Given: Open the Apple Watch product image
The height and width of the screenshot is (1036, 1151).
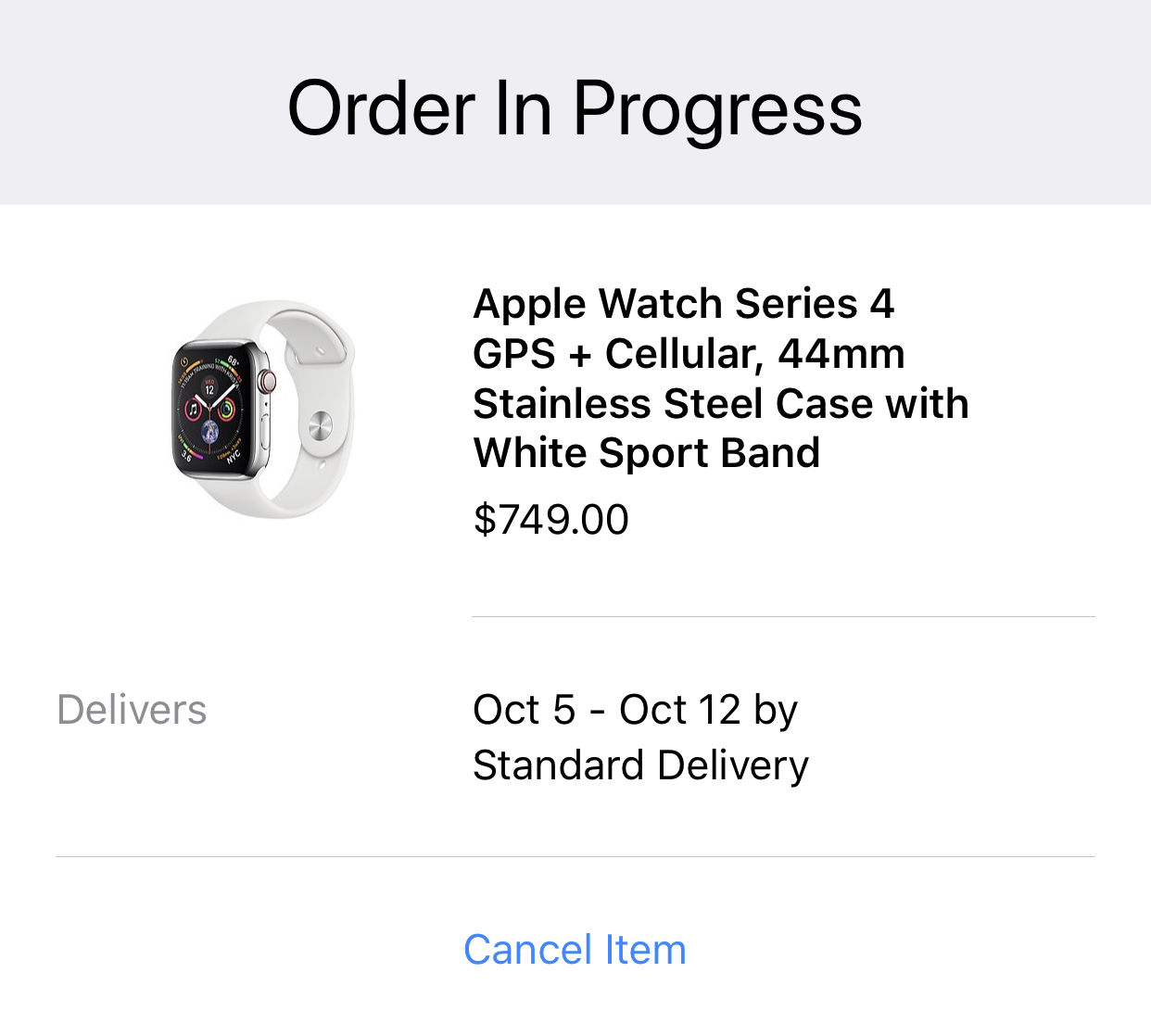Looking at the screenshot, I should pos(263,409).
